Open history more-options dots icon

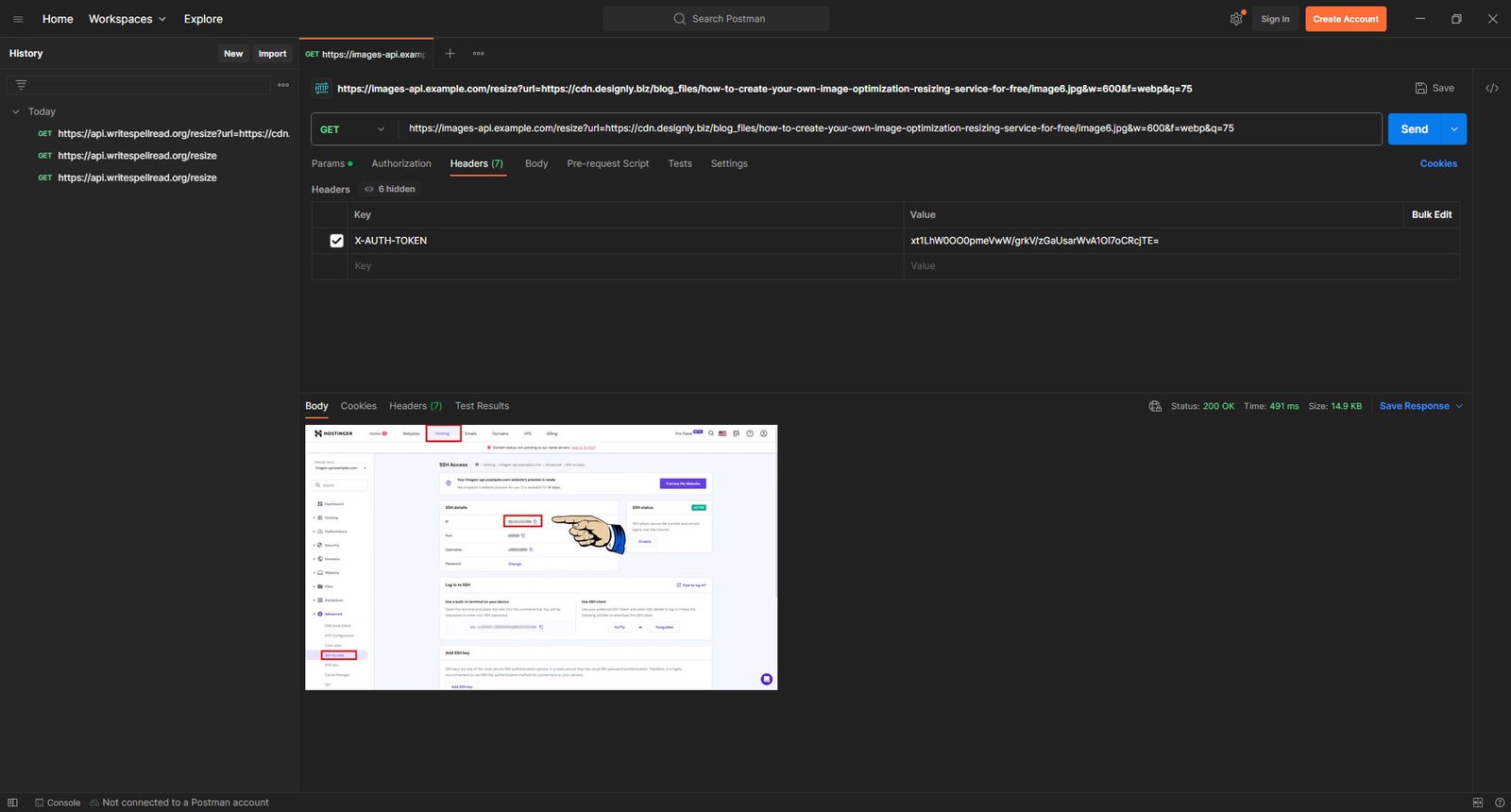283,85
